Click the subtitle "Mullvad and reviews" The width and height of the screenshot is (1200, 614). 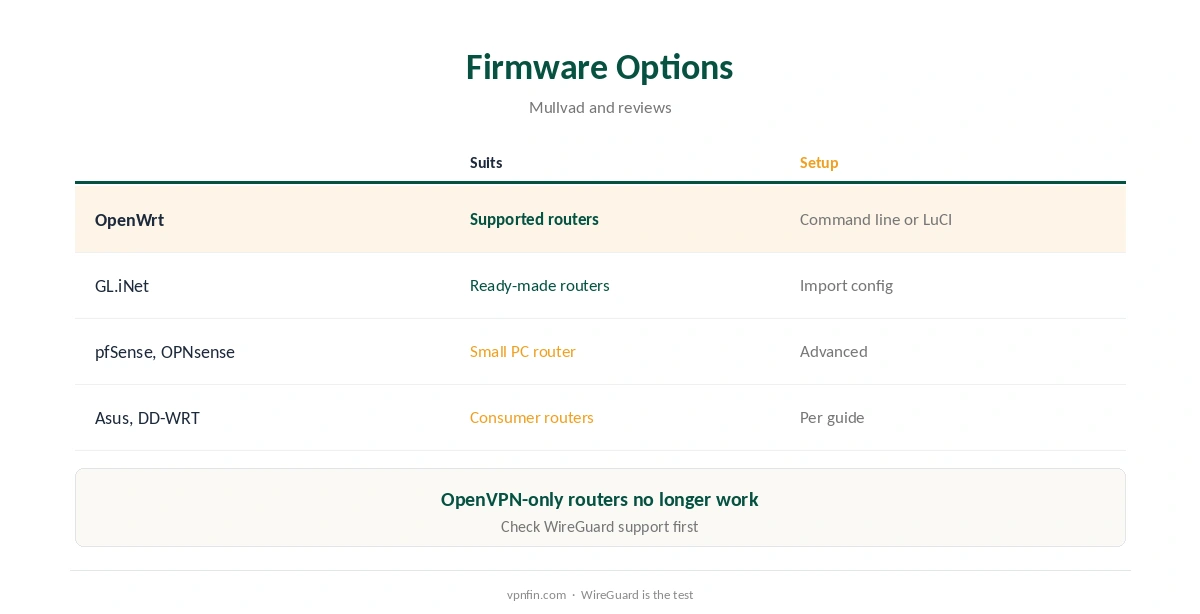[x=600, y=108]
